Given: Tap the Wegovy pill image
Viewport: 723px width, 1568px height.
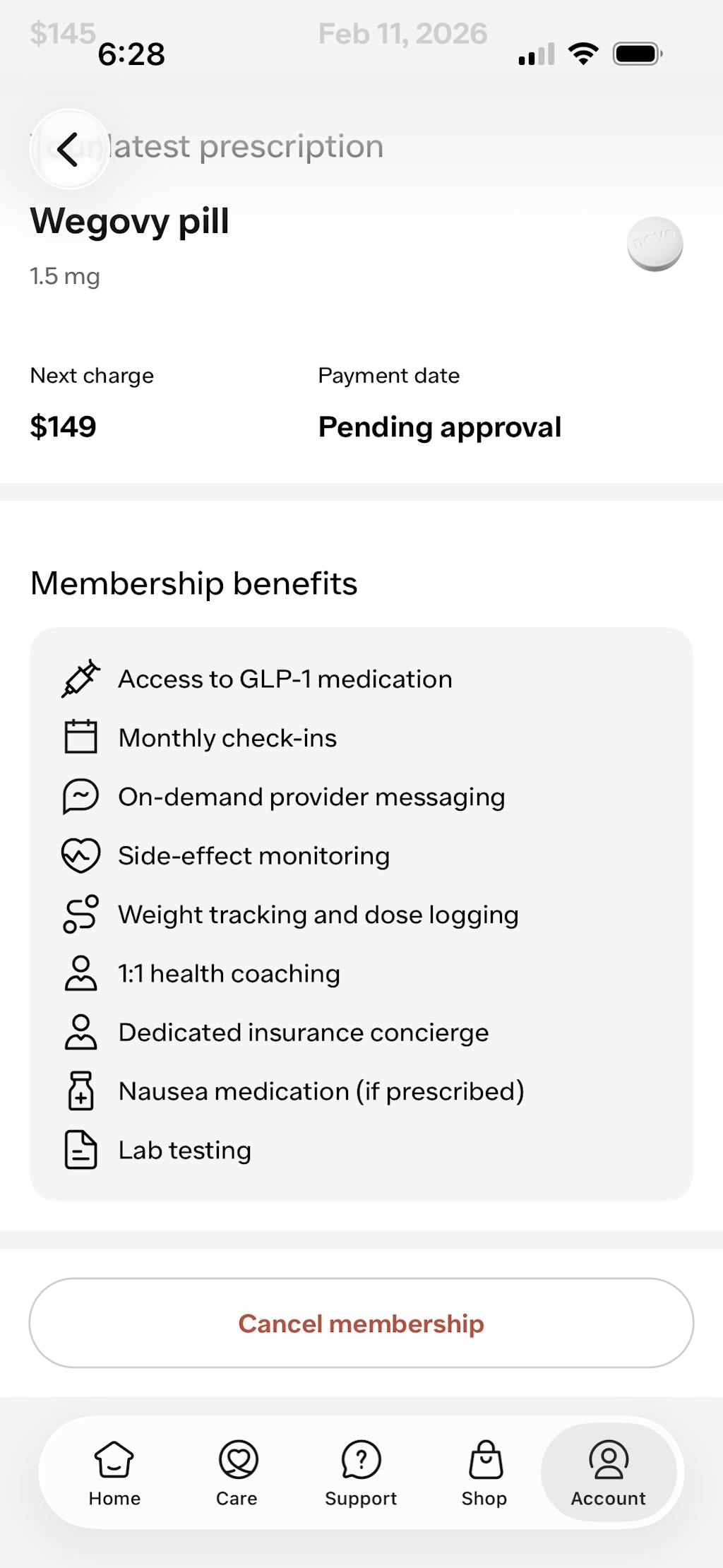Looking at the screenshot, I should click(x=655, y=244).
